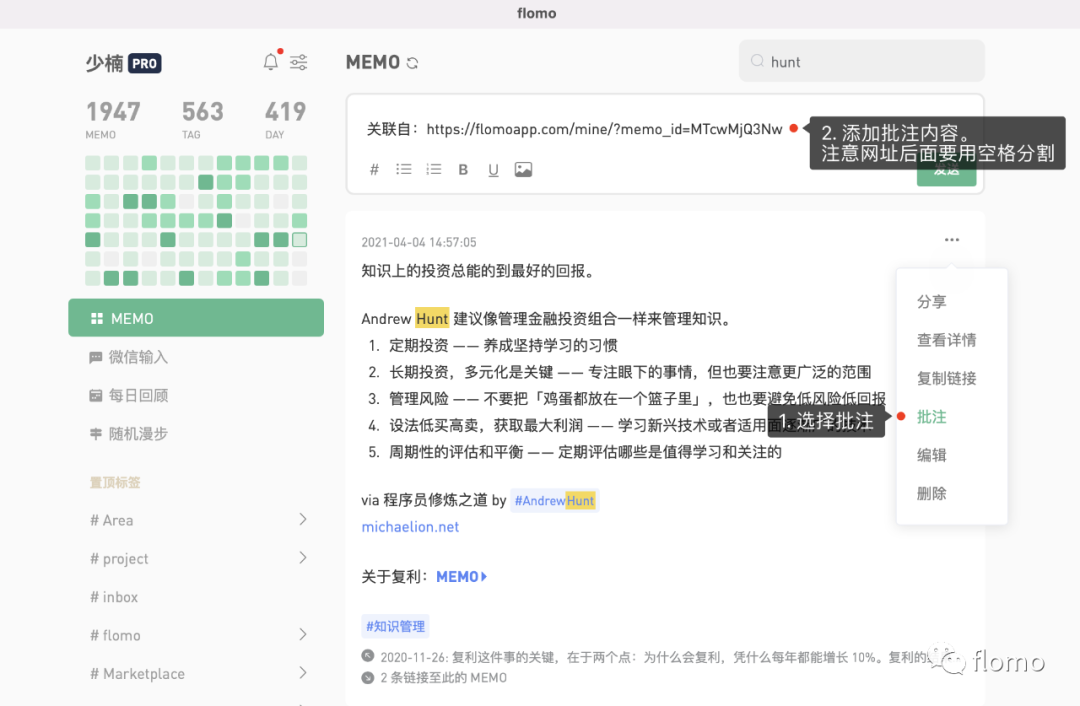Image resolution: width=1080 pixels, height=706 pixels.
Task: Click the 随机漫步 signpost icon
Action: (96, 434)
